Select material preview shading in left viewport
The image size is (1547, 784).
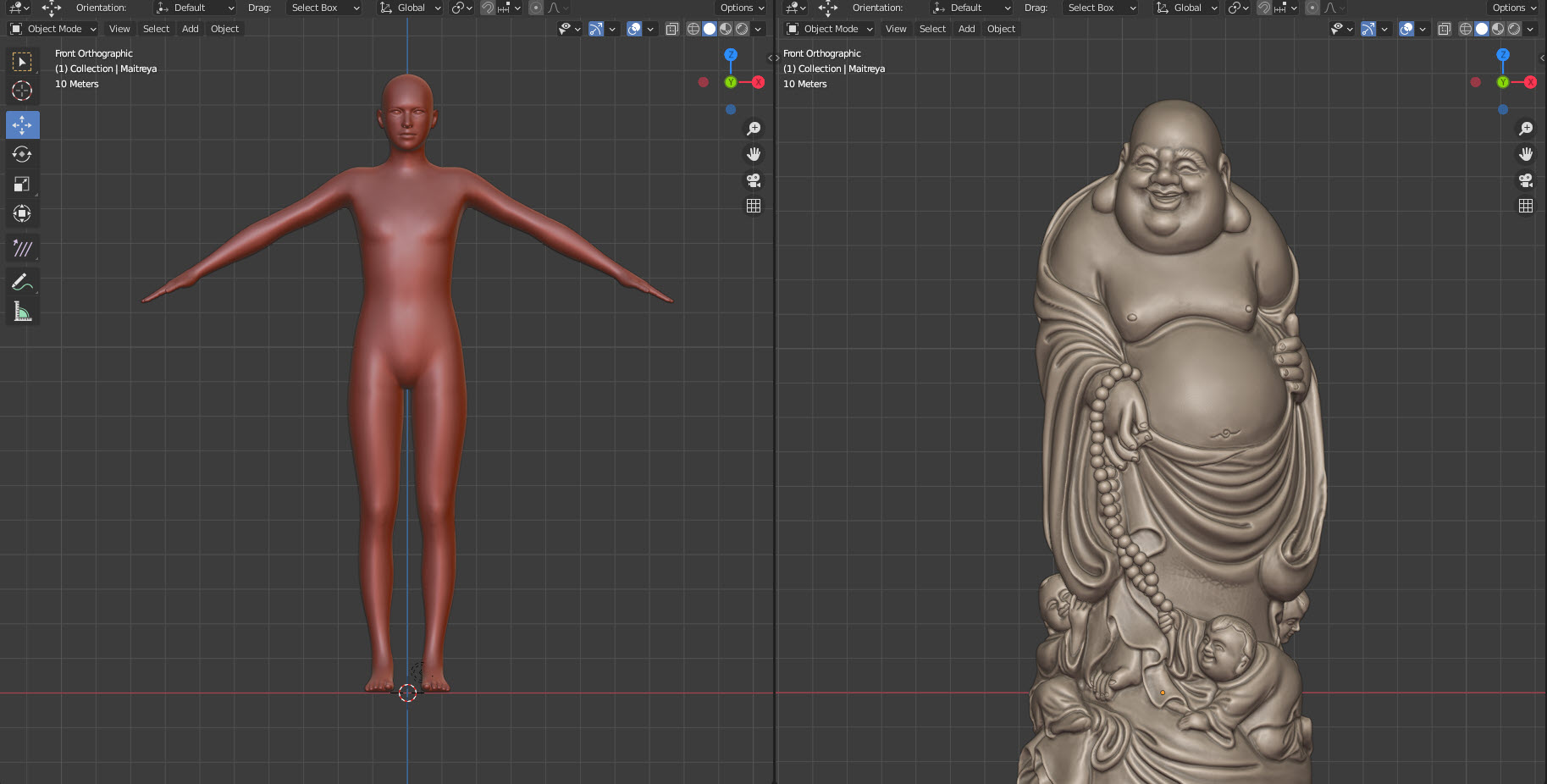click(x=726, y=29)
